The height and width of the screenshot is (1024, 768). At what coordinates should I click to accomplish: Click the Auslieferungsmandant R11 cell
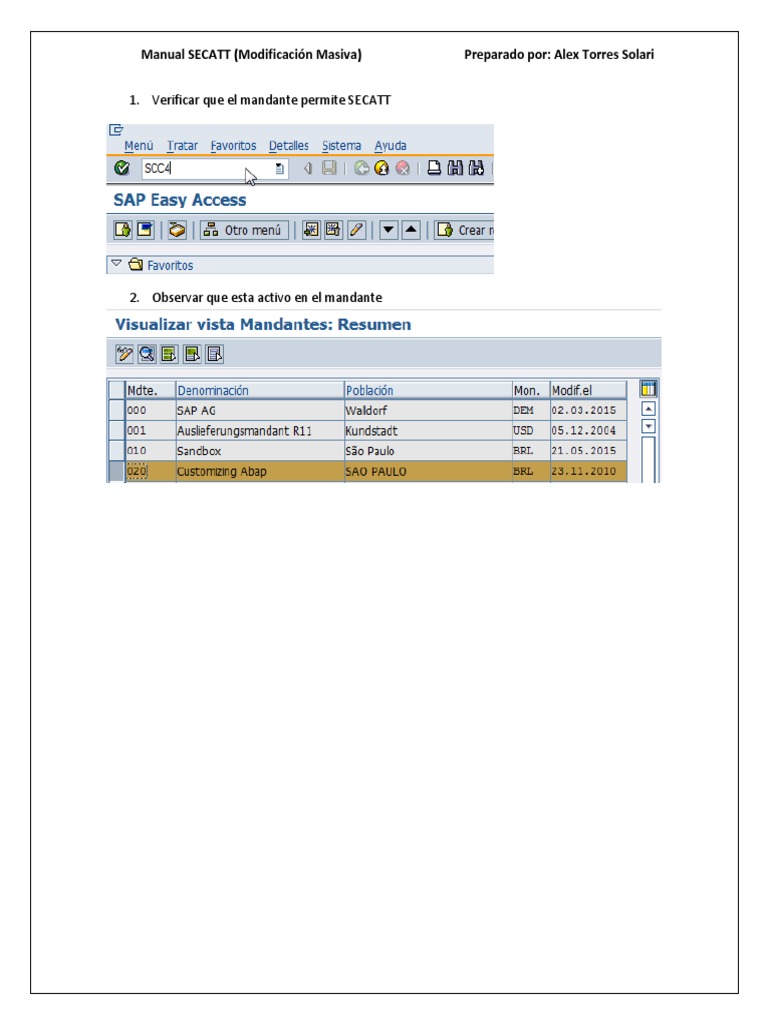point(260,430)
